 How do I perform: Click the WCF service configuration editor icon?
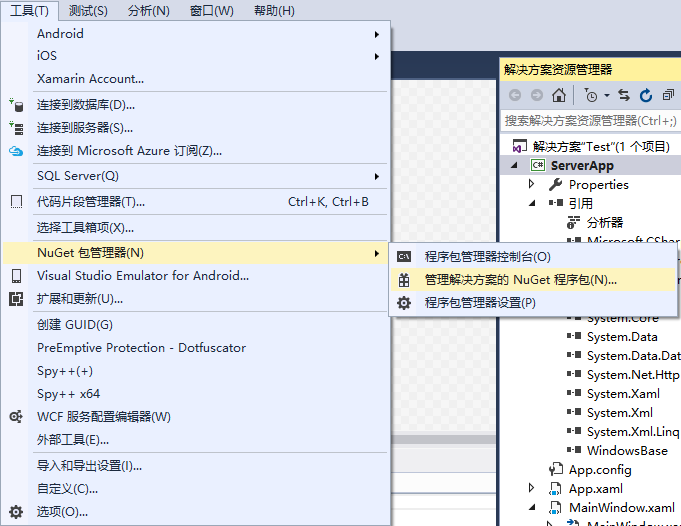[x=16, y=417]
